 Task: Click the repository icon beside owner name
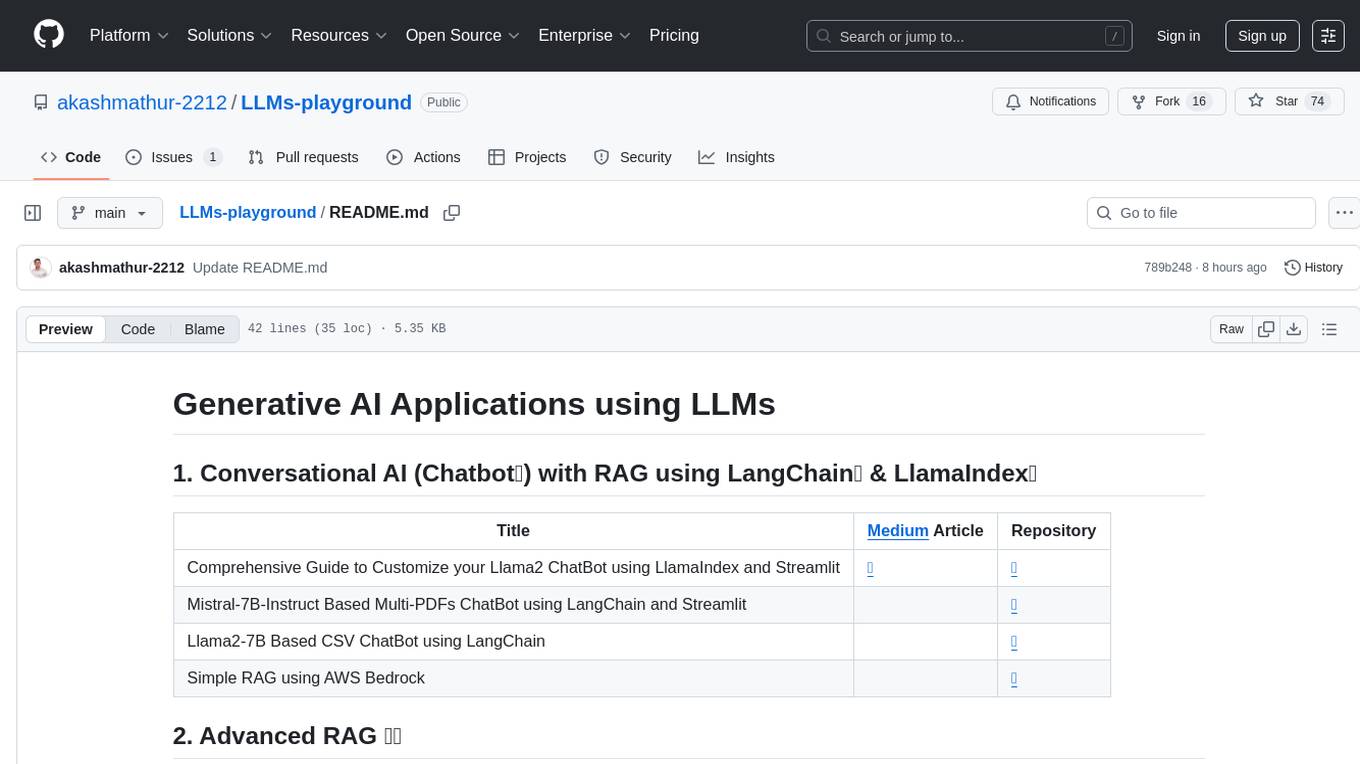pyautogui.click(x=41, y=102)
